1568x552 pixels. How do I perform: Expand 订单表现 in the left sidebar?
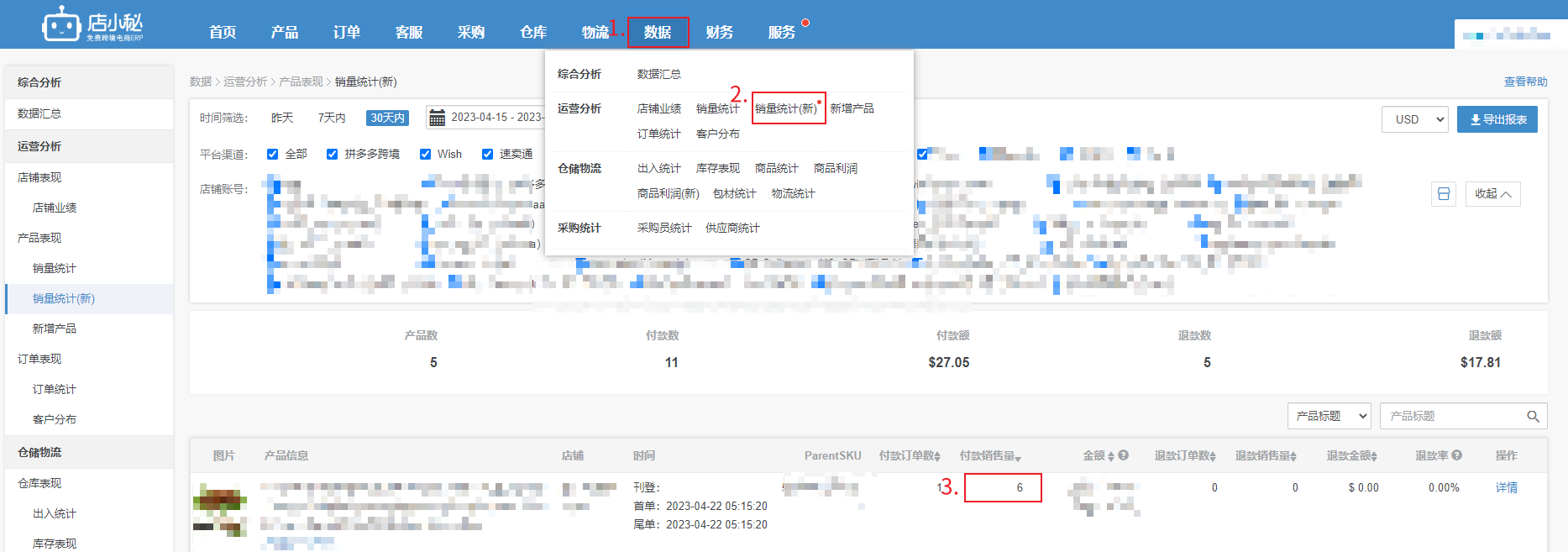[x=39, y=359]
